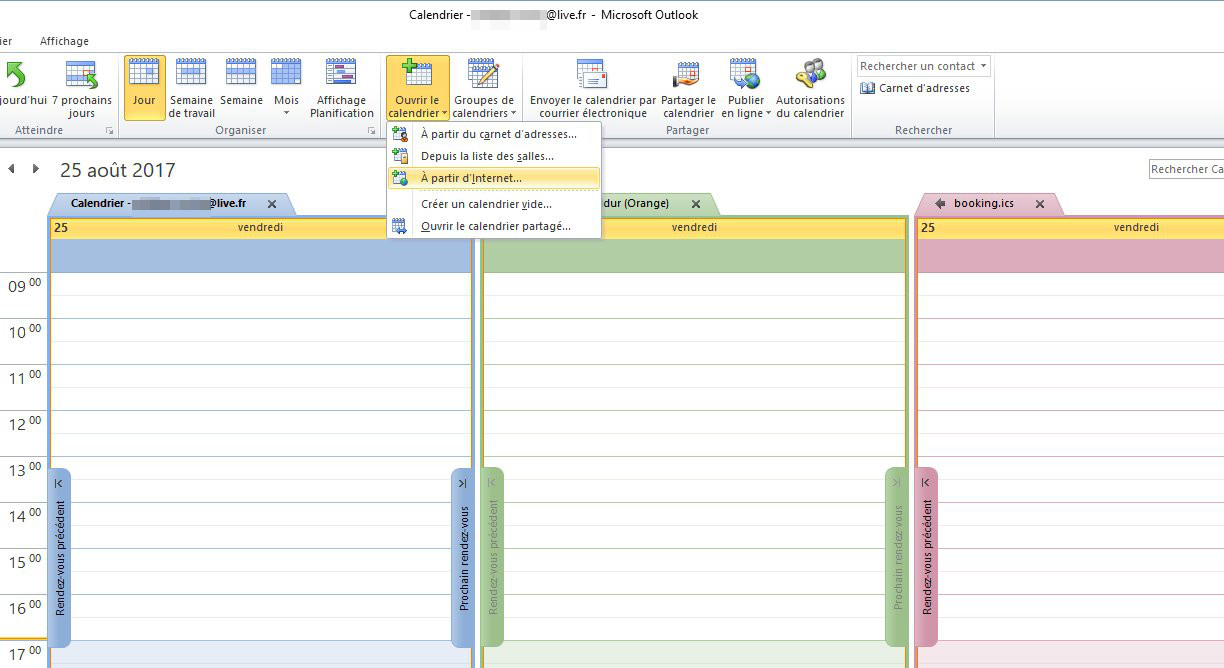The height and width of the screenshot is (668, 1224).
Task: Select Créer un calendrier vide
Action: point(486,204)
